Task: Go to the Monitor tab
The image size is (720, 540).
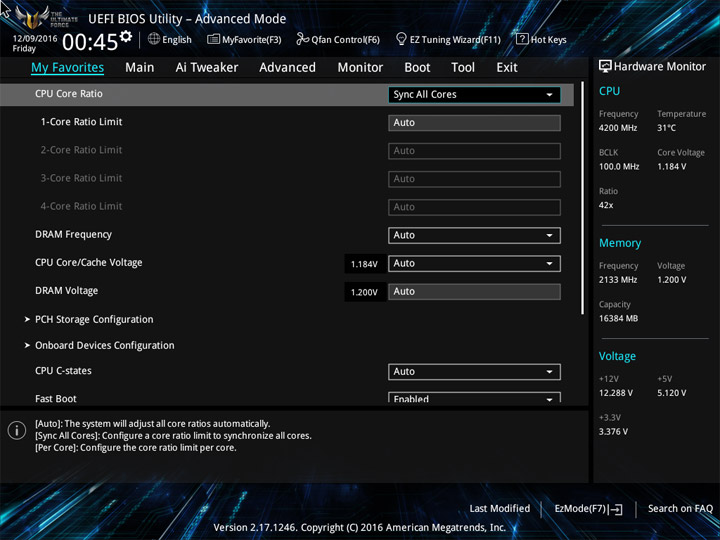Action: (x=360, y=68)
